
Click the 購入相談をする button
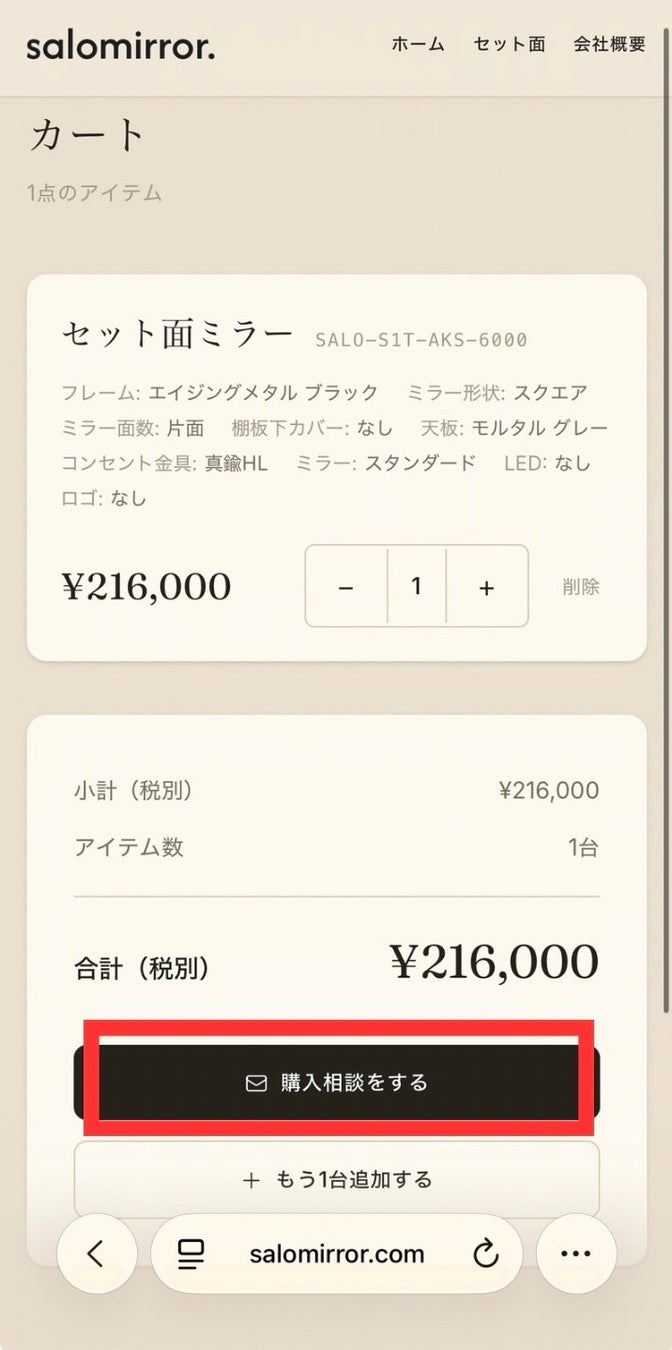(x=337, y=1082)
